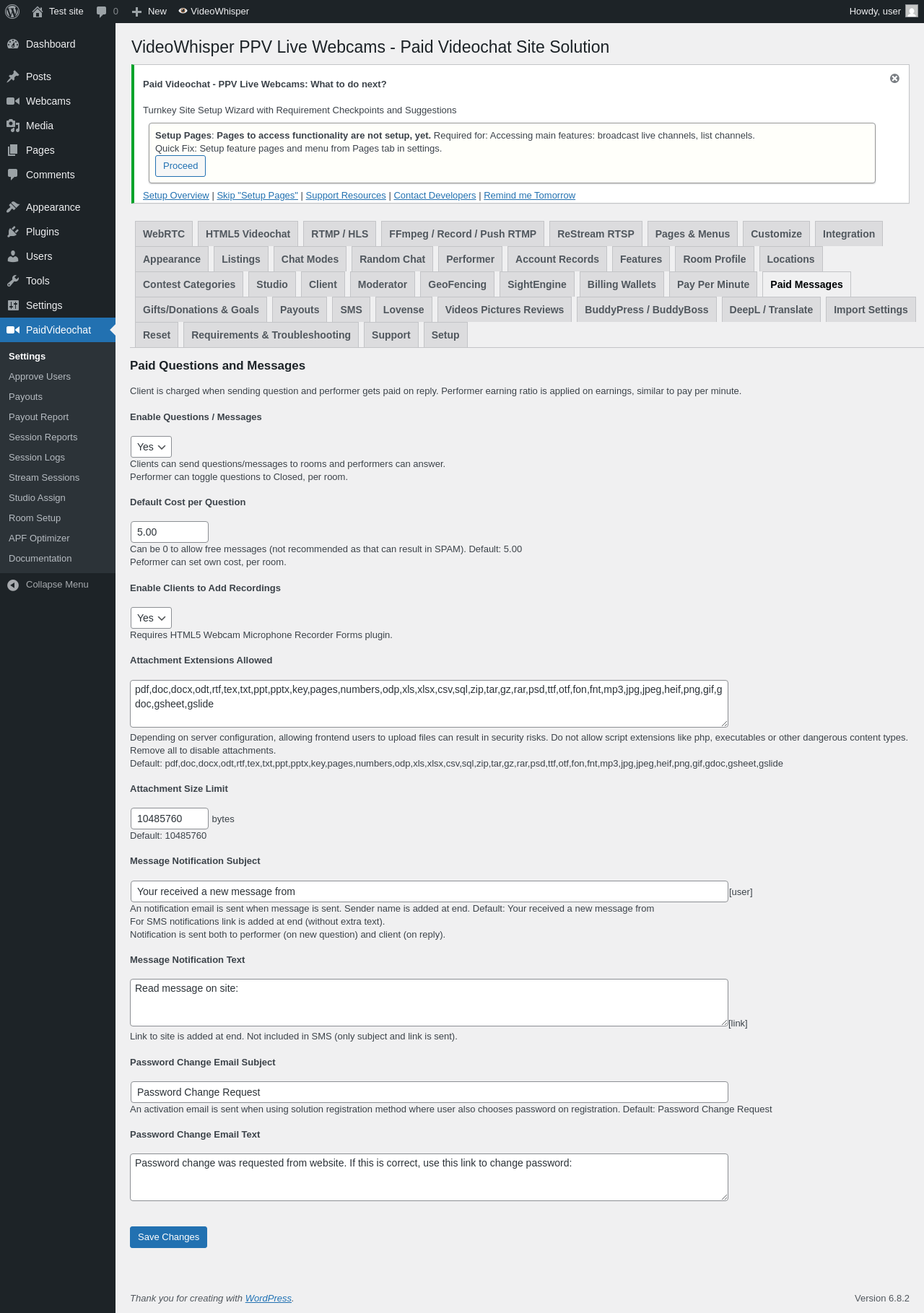Click the Users person icon
The height and width of the screenshot is (1313, 924).
pos(13,256)
